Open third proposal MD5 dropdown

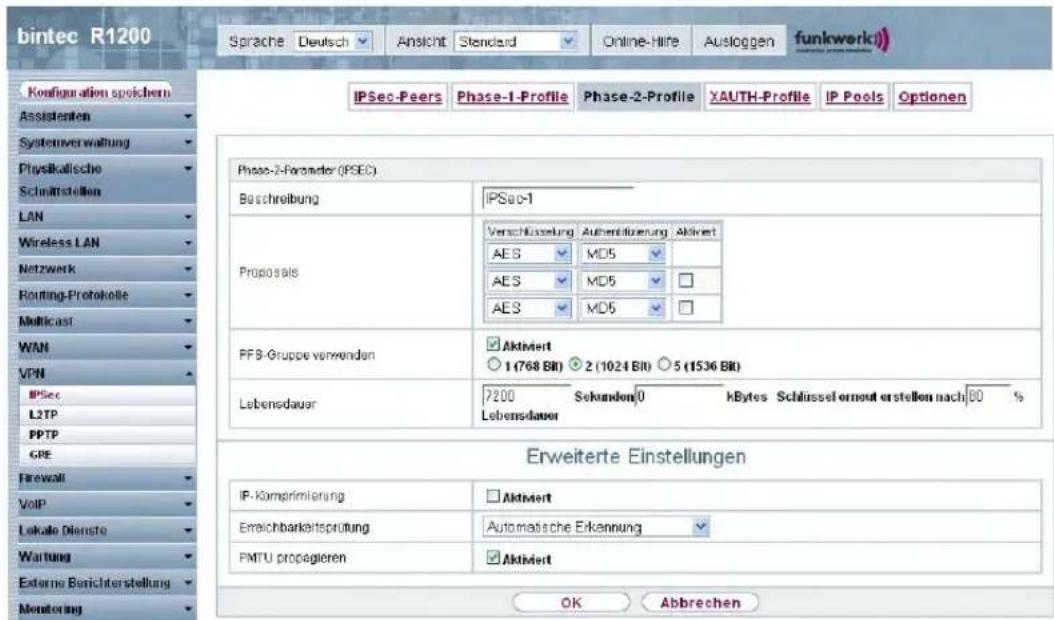point(622,308)
